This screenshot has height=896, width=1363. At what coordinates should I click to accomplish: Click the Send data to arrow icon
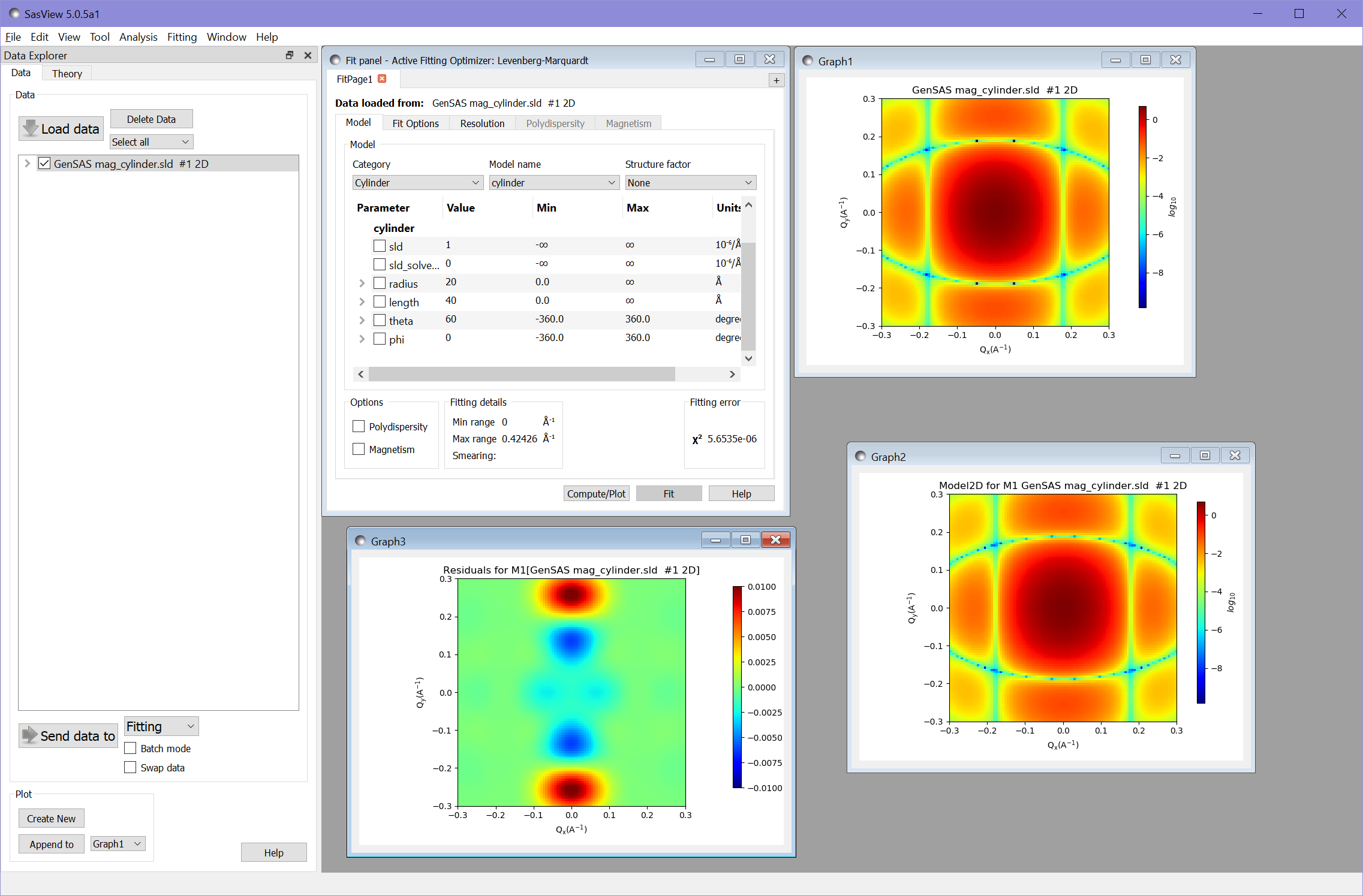point(29,735)
